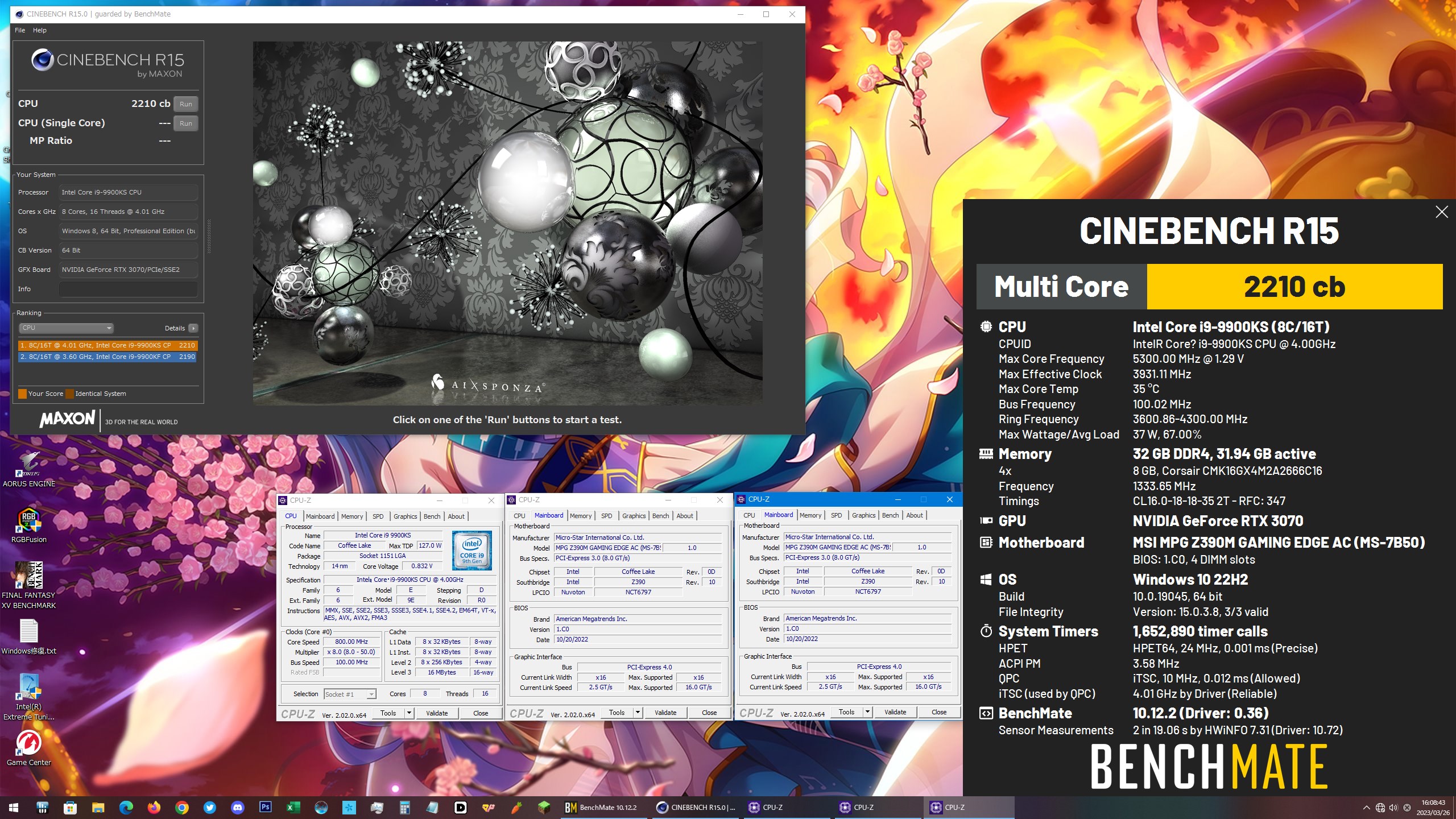
Task: Open the Game Center desktop icon
Action: click(x=28, y=747)
